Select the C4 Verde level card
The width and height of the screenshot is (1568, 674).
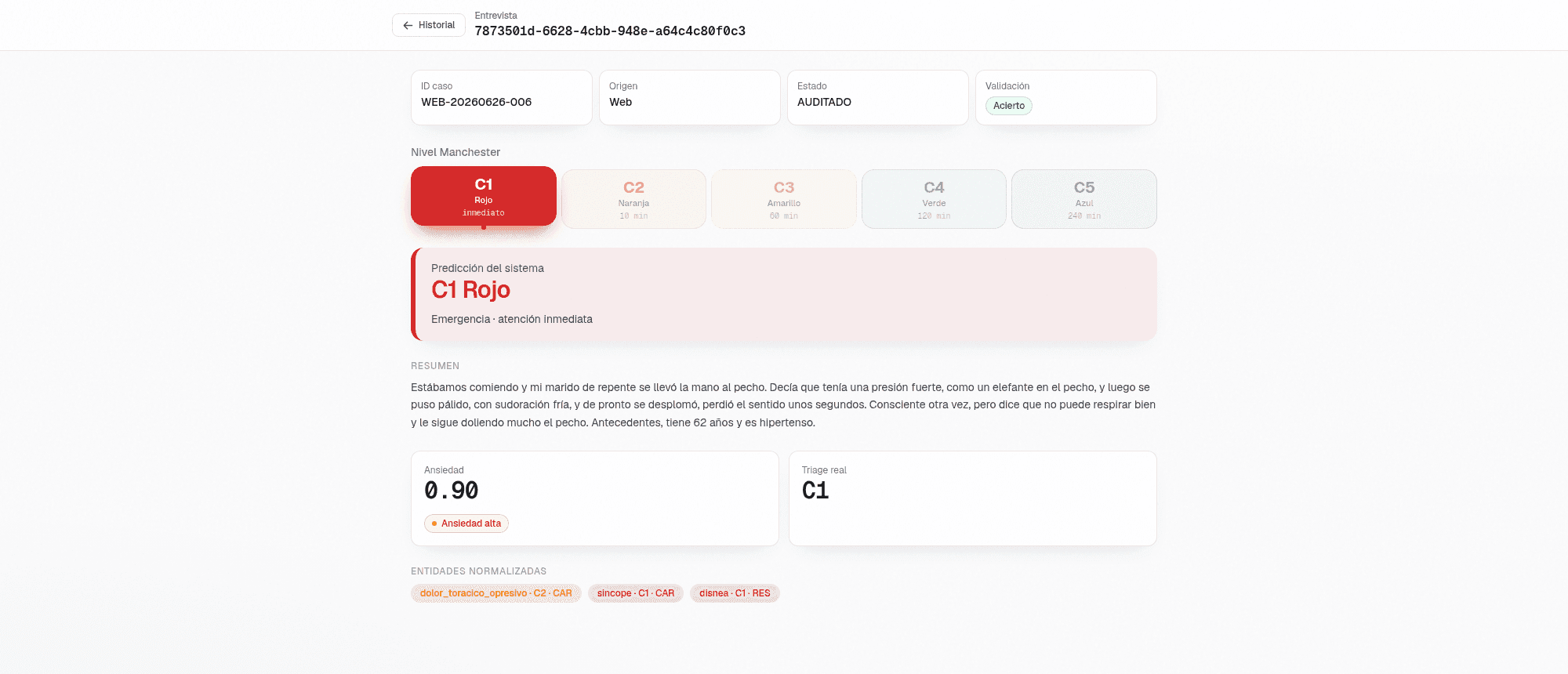pos(934,199)
